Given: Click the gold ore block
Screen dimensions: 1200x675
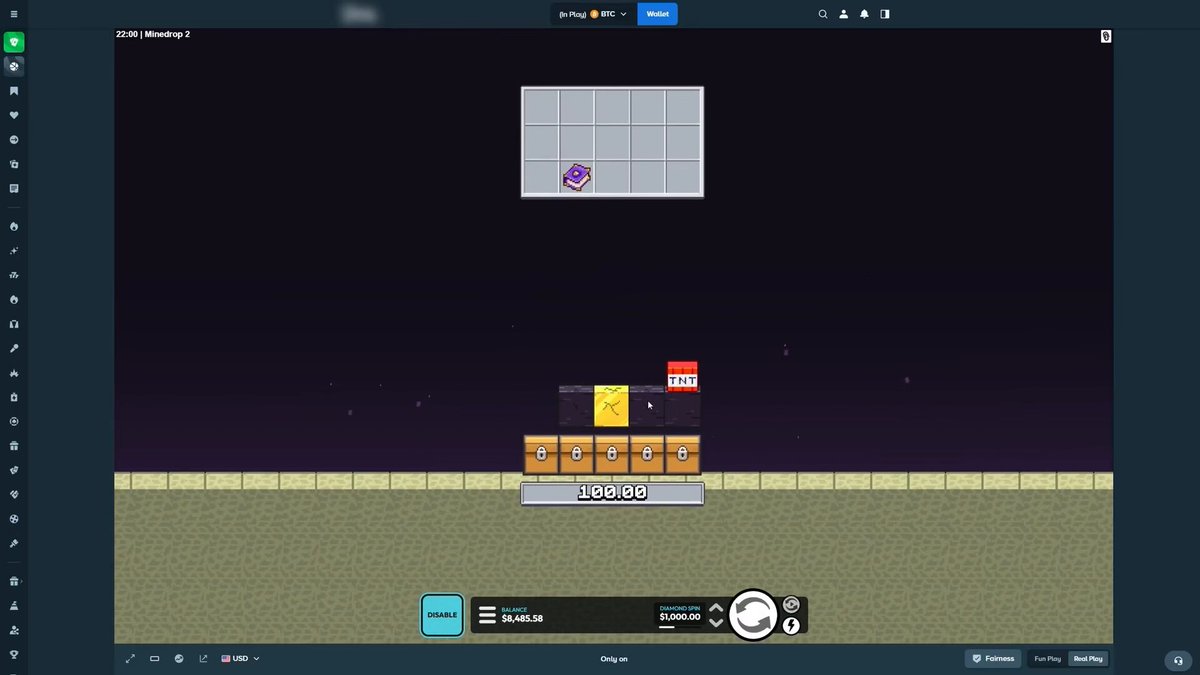Looking at the screenshot, I should coord(611,406).
